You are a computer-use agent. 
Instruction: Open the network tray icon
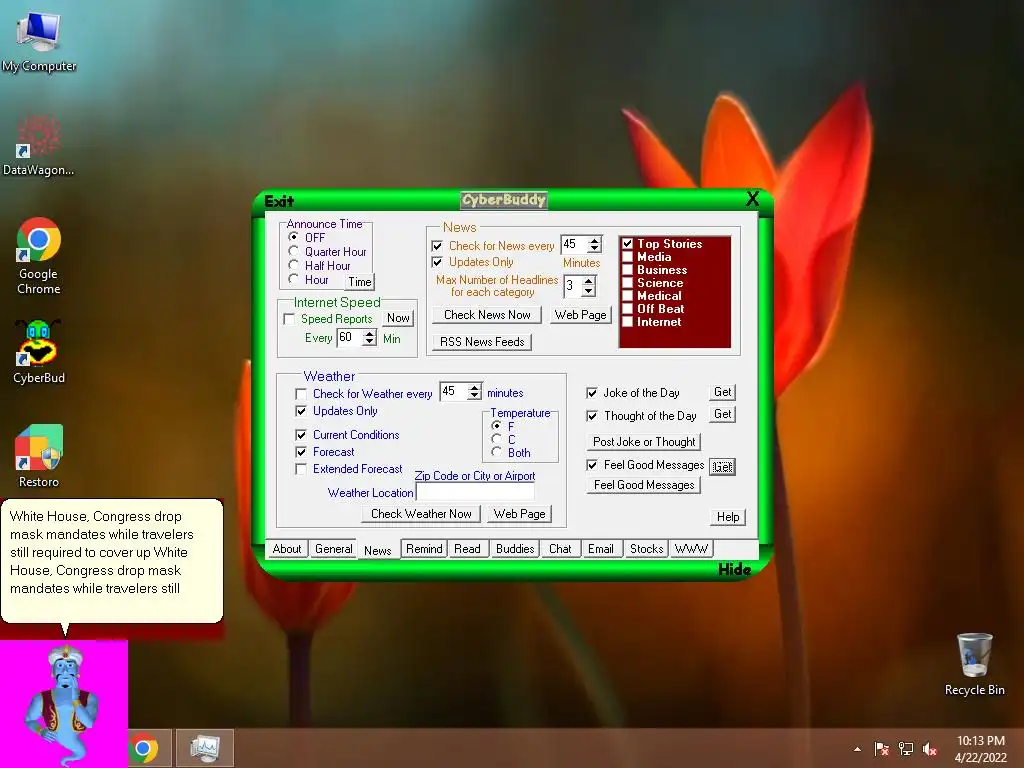(905, 749)
